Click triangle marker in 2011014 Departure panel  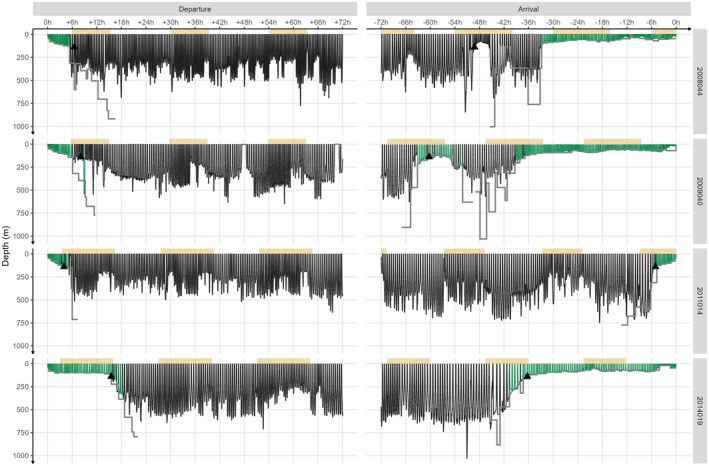tap(64, 266)
